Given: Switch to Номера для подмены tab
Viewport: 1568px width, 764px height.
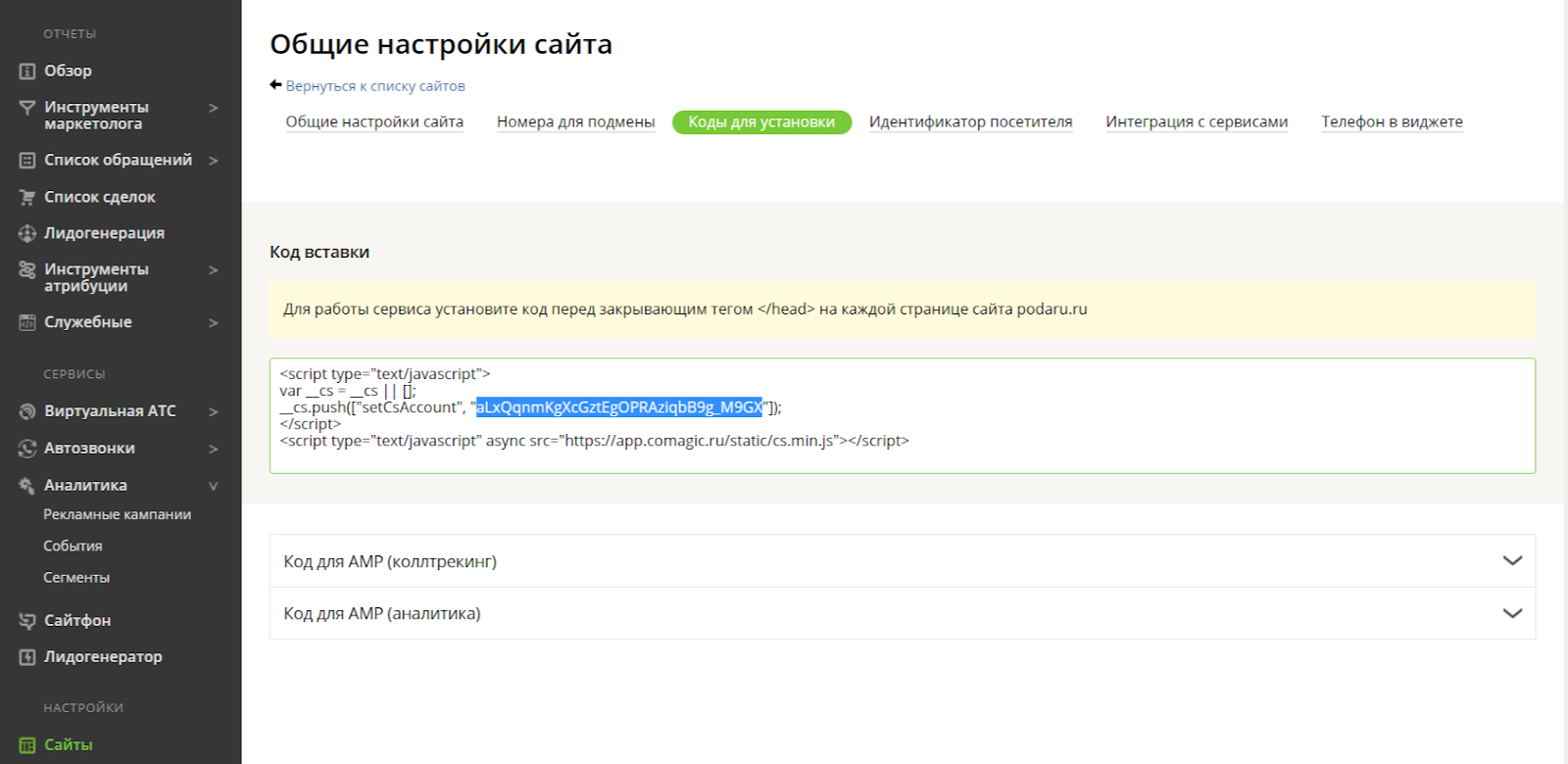Looking at the screenshot, I should pos(575,122).
